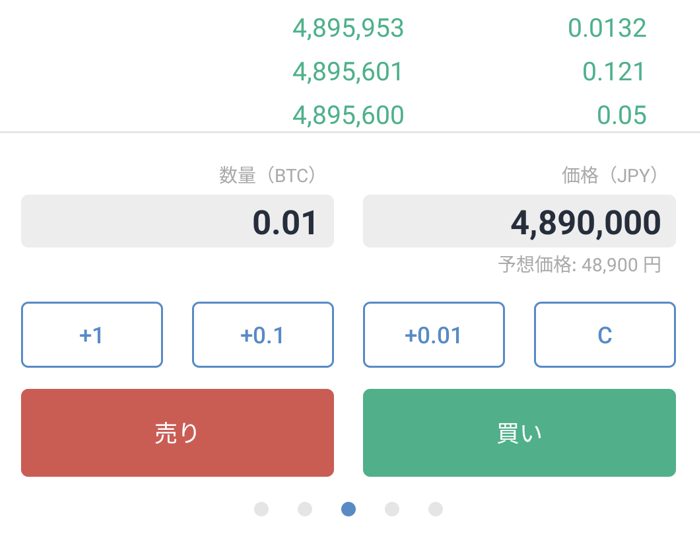The image size is (700, 540).
Task: Go to the fourth page indicator dot
Action: click(x=392, y=509)
